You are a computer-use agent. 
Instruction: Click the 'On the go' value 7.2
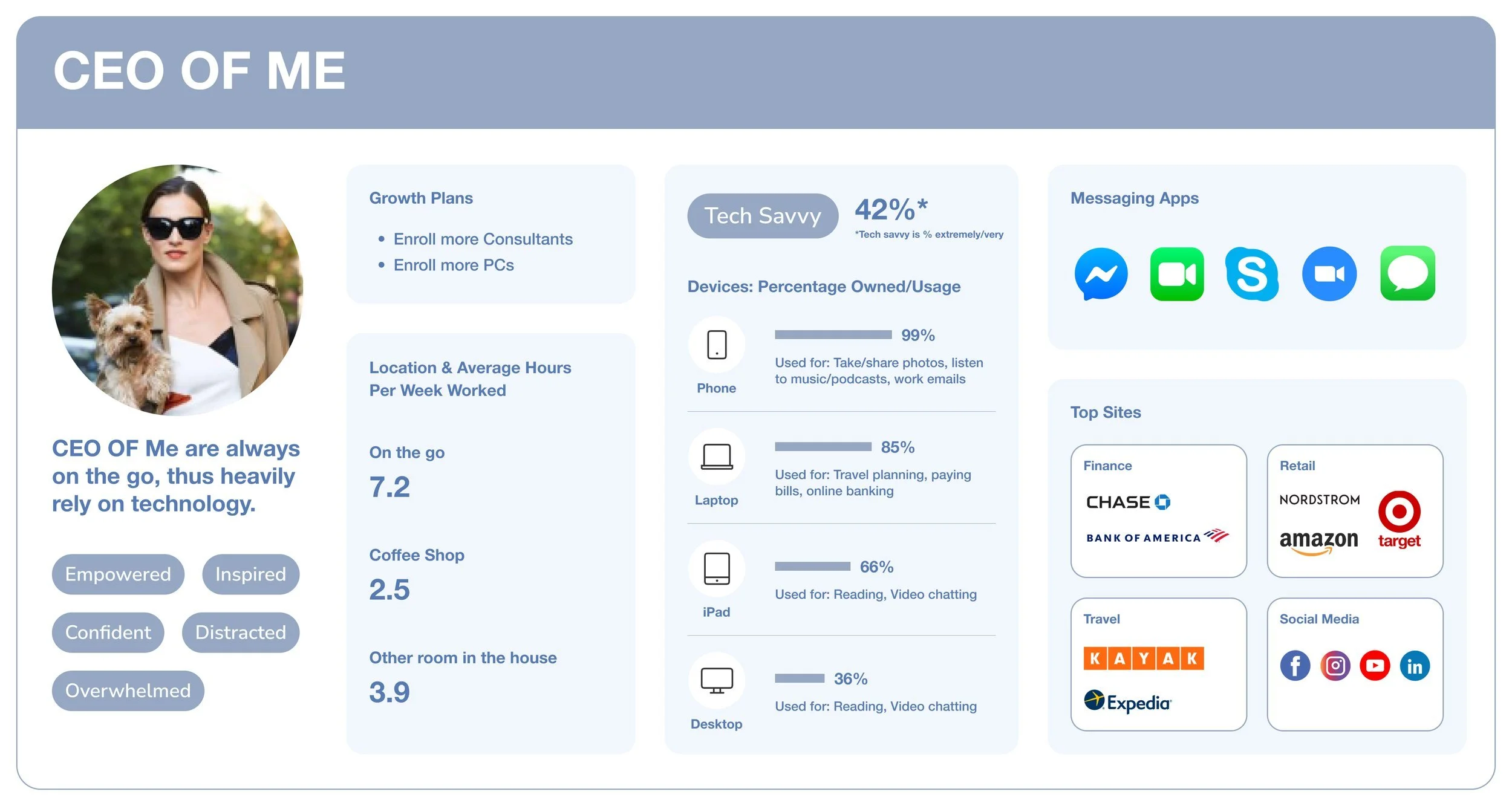pyautogui.click(x=389, y=487)
